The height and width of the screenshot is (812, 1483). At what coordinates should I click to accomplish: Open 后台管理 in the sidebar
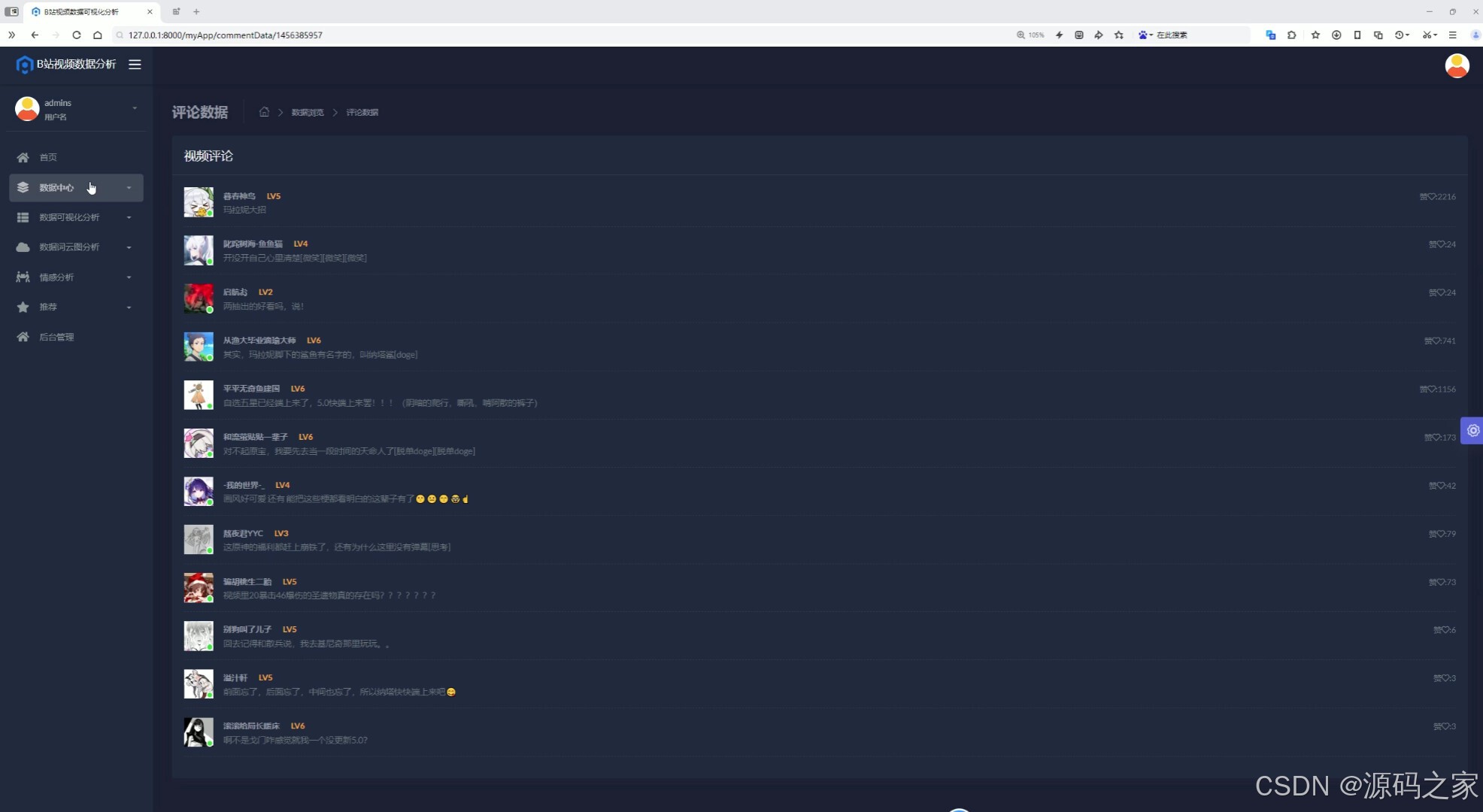(56, 337)
